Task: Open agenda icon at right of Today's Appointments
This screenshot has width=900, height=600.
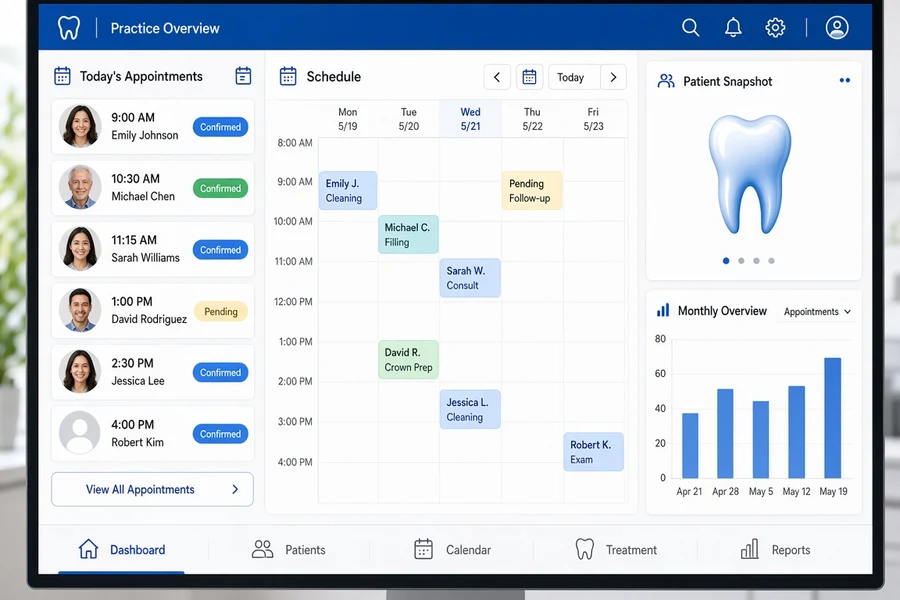Action: click(243, 76)
